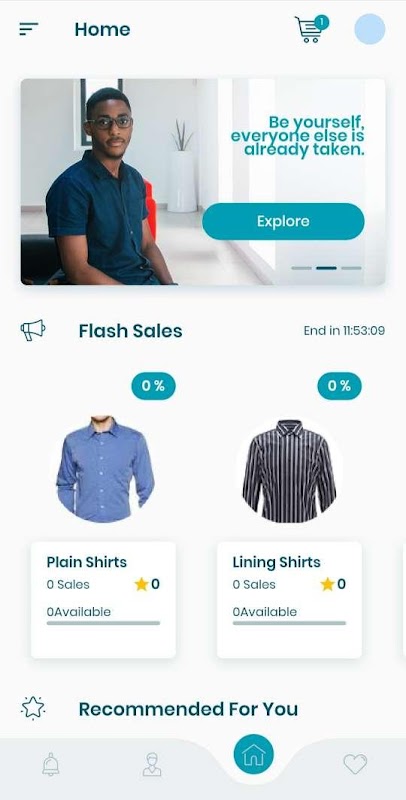The image size is (406, 800).
Task: Tap the Lining Shirts star rating
Action: [x=333, y=584]
